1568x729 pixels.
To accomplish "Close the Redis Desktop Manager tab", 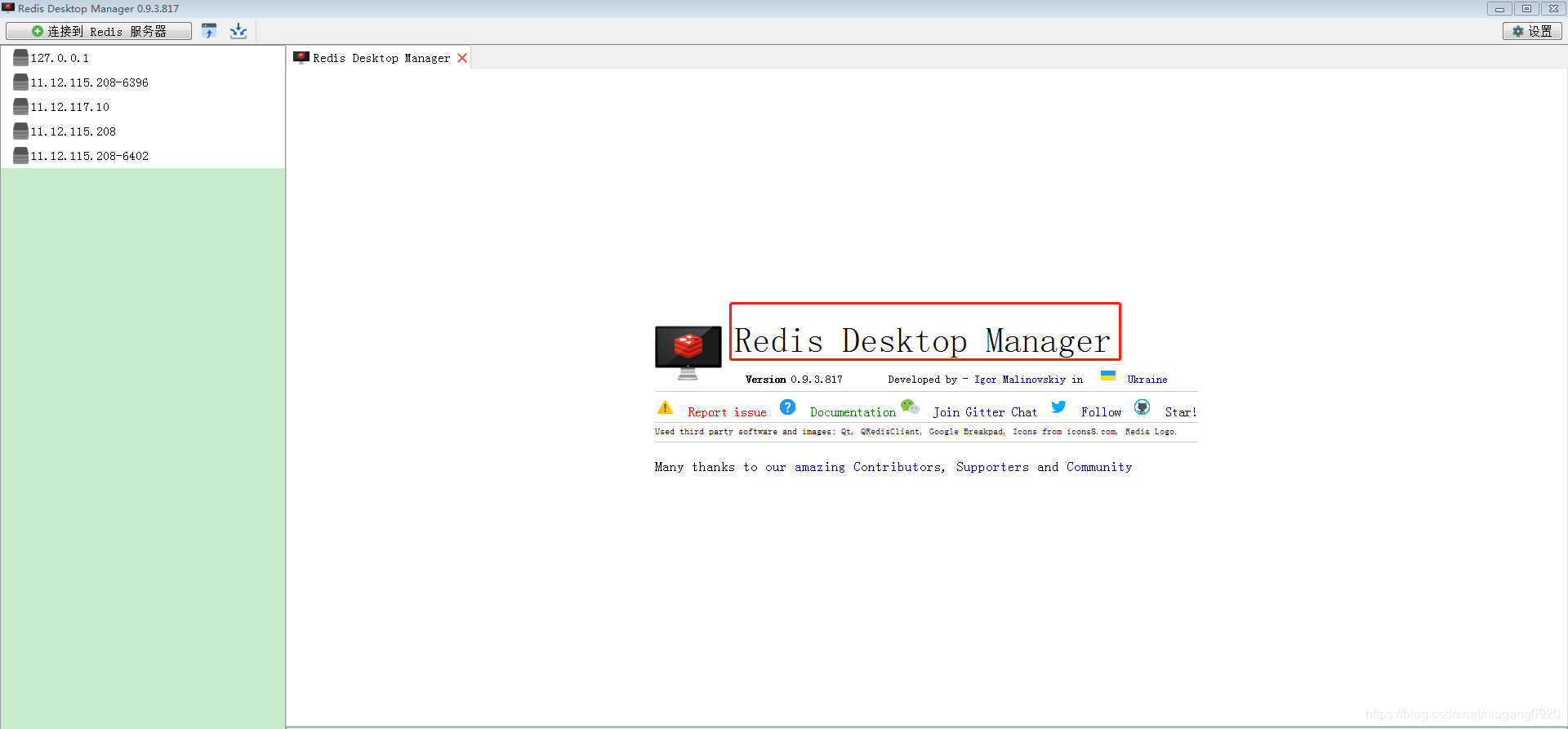I will tap(462, 58).
